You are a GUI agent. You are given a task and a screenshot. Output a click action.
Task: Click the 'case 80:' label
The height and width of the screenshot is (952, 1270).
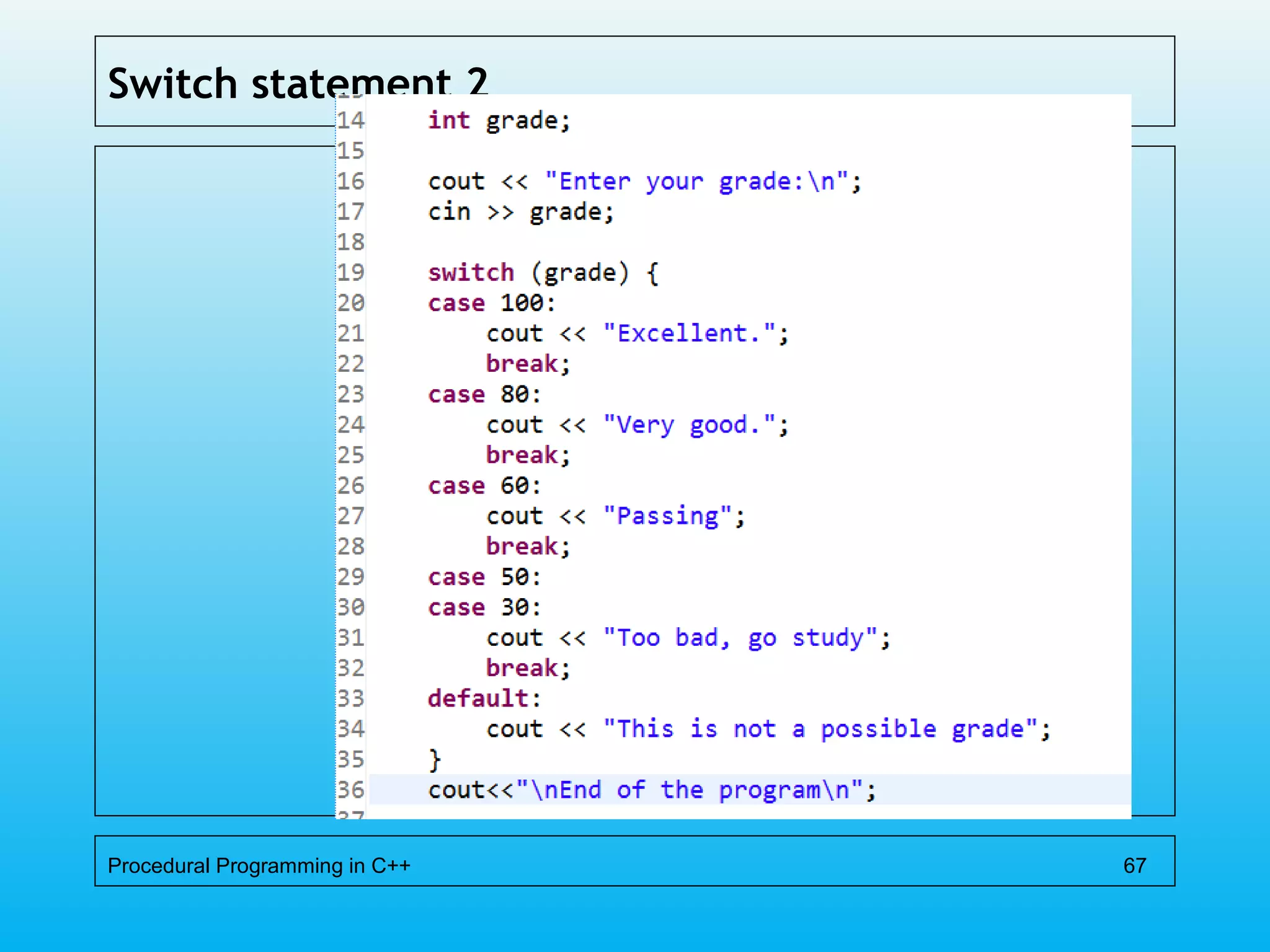[485, 394]
